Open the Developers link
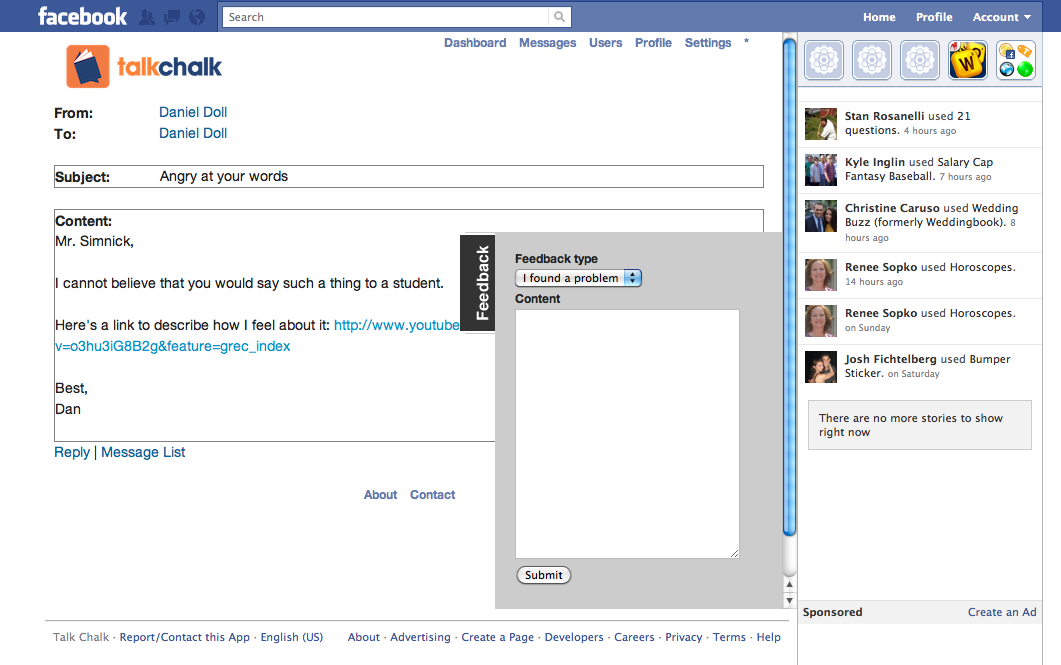Viewport: 1061px width, 665px height. [x=574, y=637]
